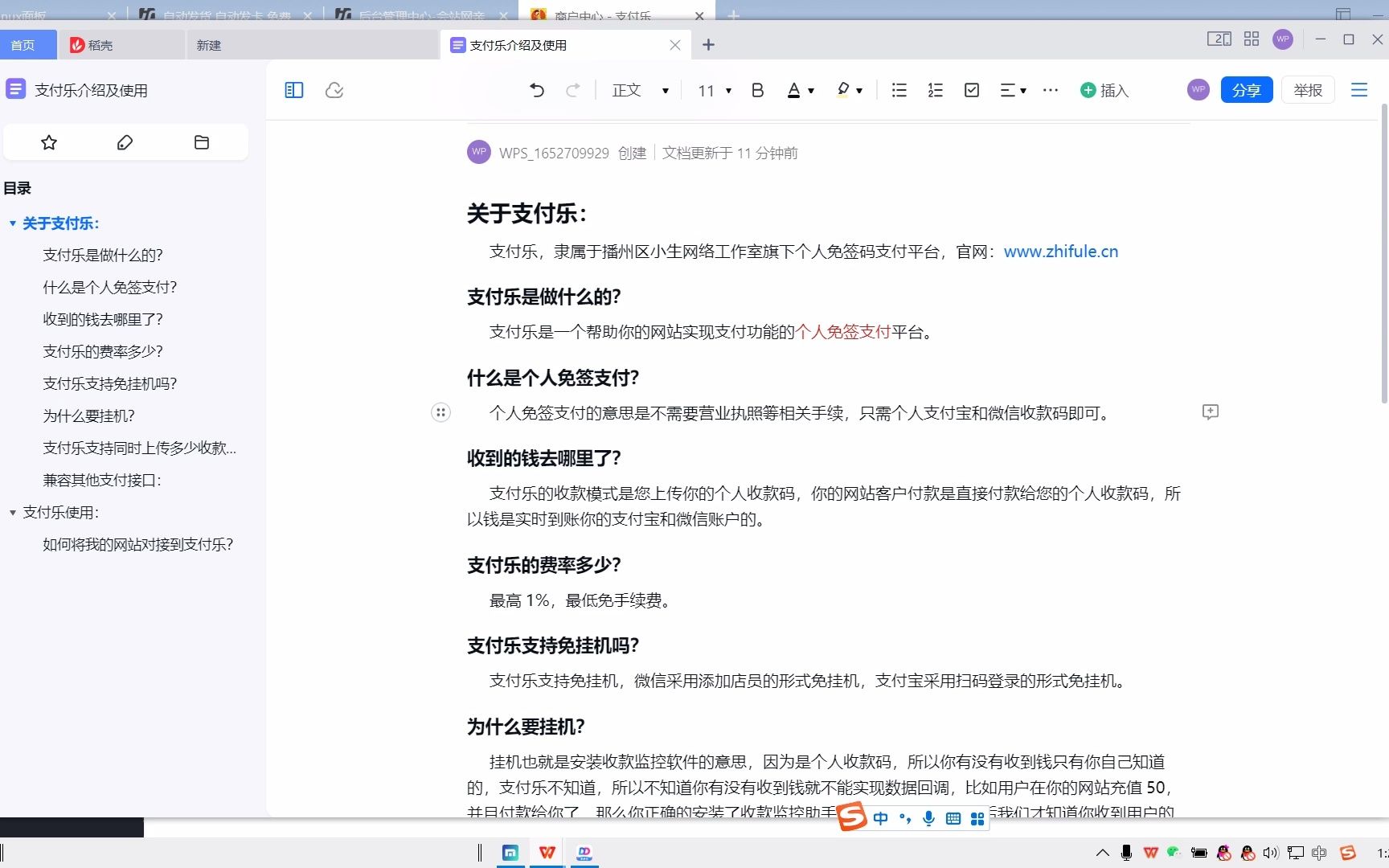1389x868 pixels.
Task: Insert a checkbox list item
Action: pyautogui.click(x=971, y=90)
